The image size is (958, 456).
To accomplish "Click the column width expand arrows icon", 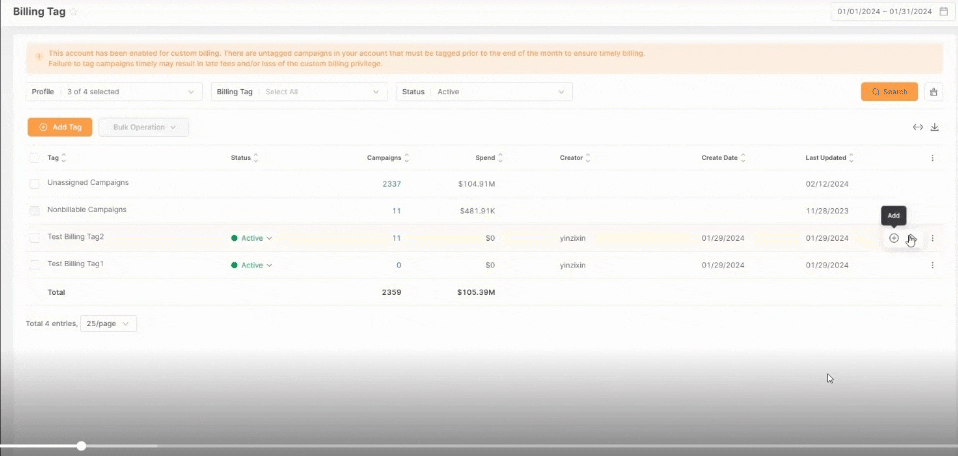I will [917, 127].
